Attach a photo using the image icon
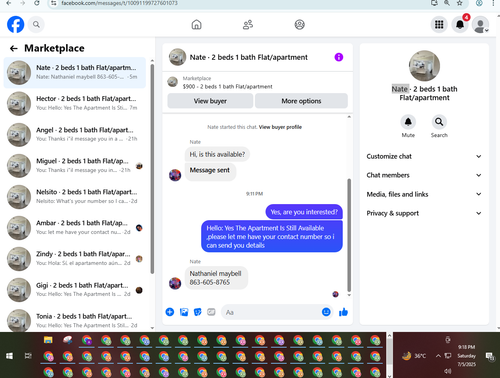This screenshot has width=500, height=378. coord(184,312)
